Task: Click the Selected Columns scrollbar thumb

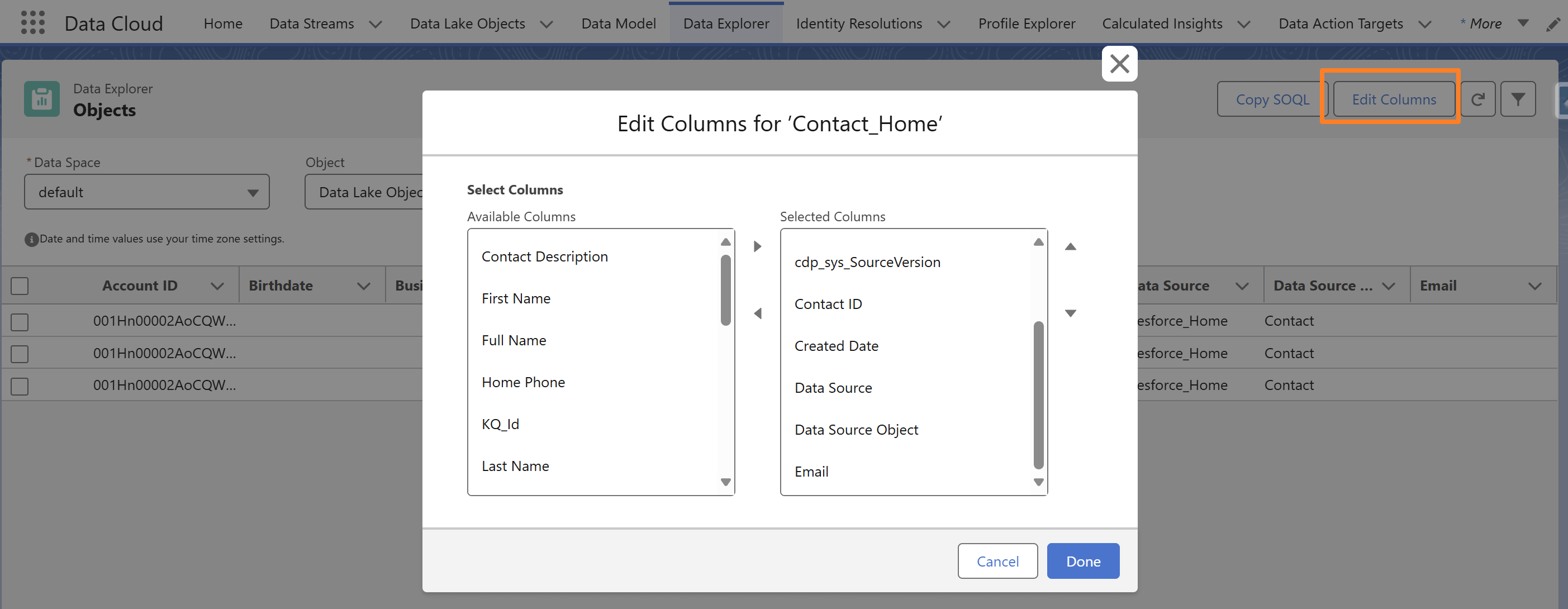Action: (x=1038, y=395)
